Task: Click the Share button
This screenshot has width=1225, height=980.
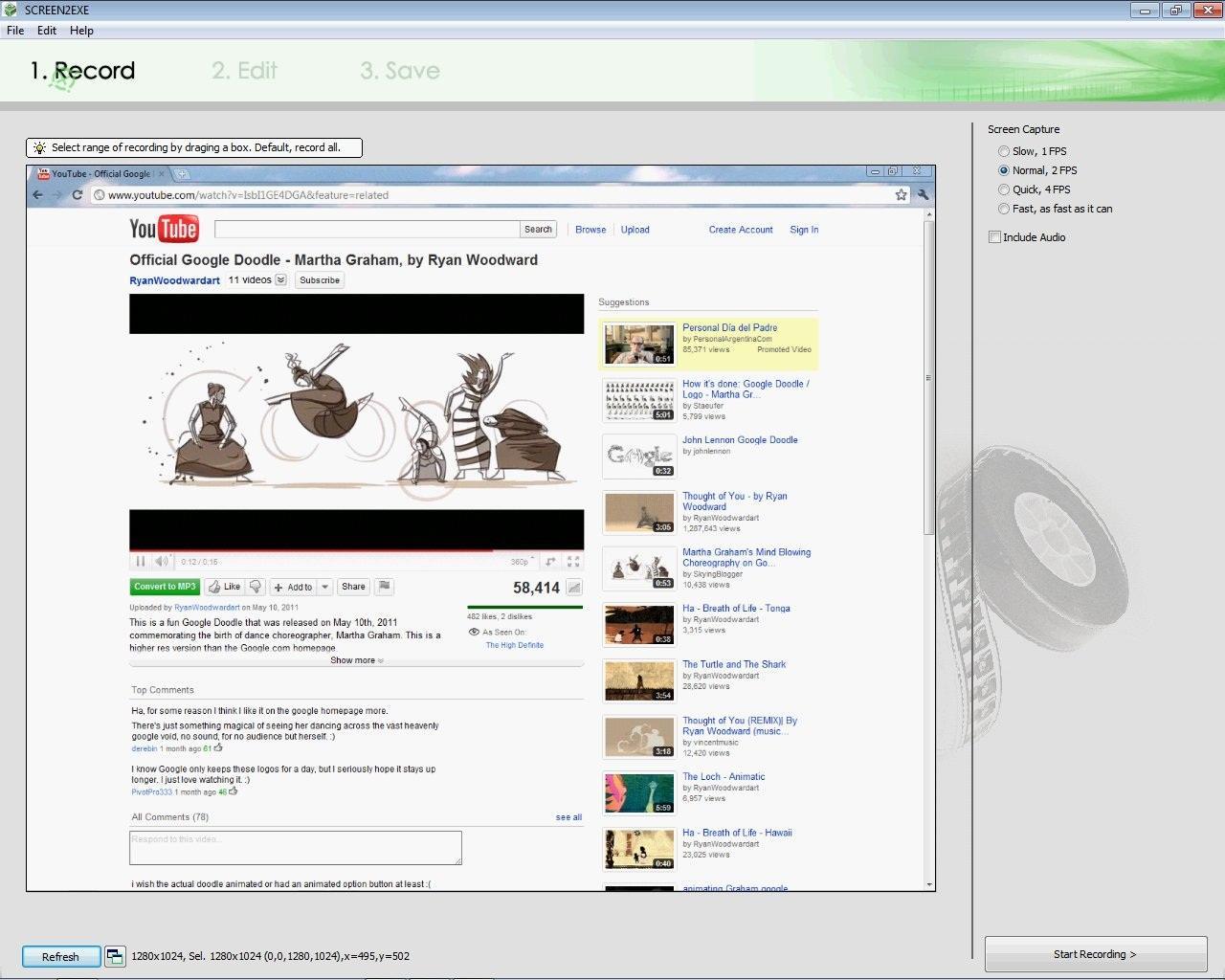Action: (x=353, y=587)
